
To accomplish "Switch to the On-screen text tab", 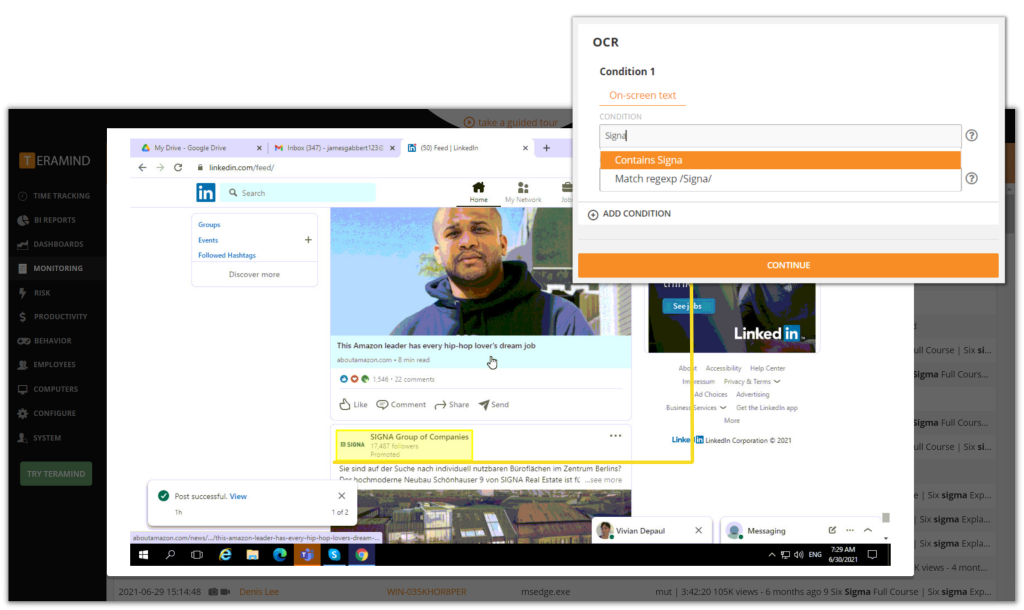I will coord(642,96).
